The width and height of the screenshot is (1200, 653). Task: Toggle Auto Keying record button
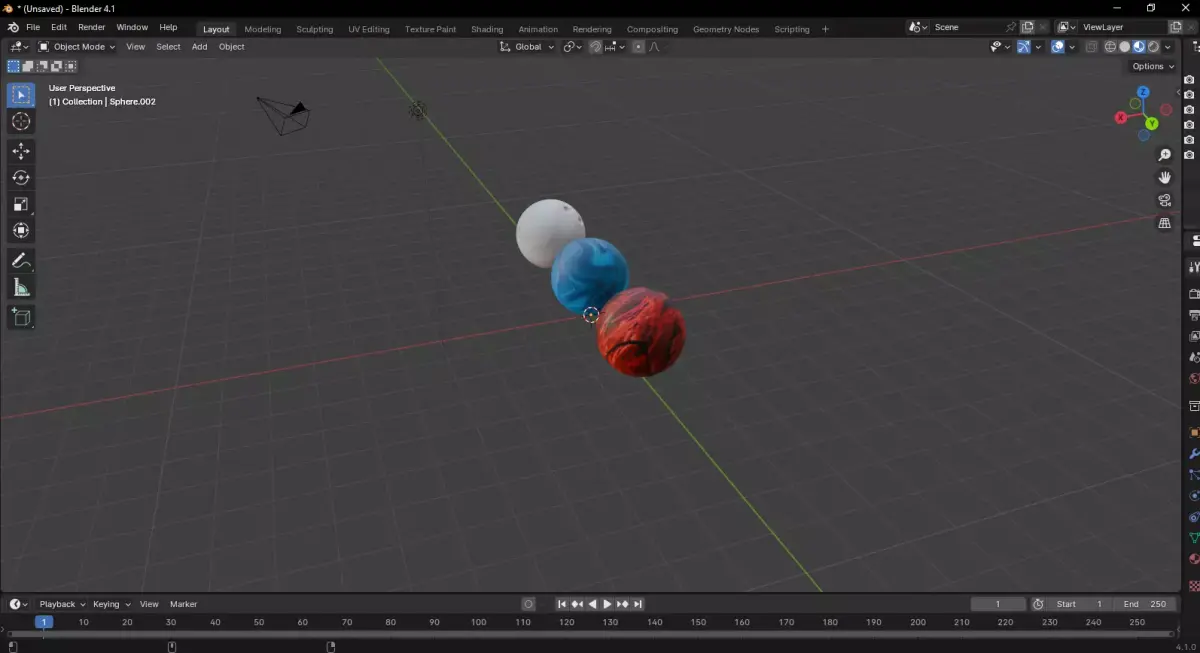(x=529, y=604)
